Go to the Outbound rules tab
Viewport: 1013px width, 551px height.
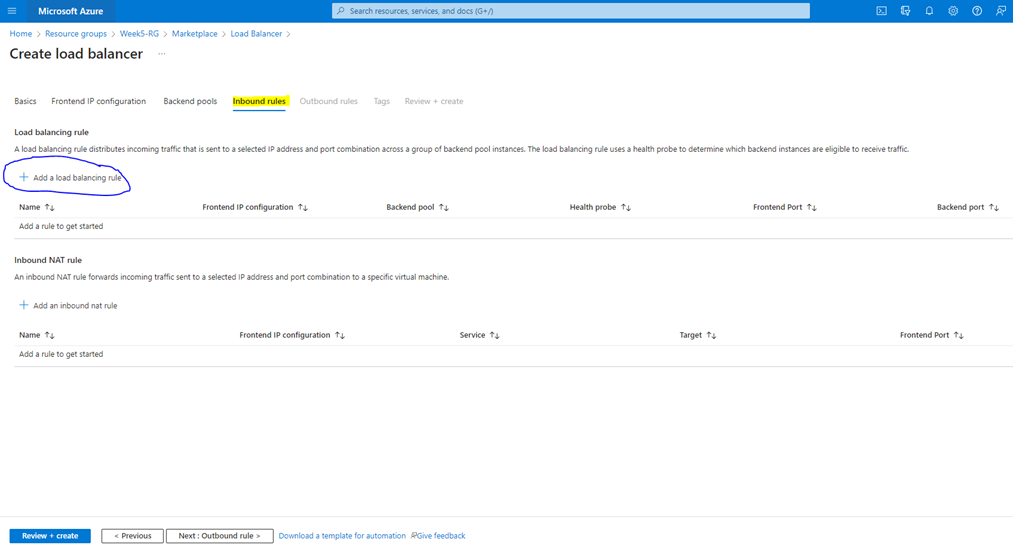tap(328, 101)
